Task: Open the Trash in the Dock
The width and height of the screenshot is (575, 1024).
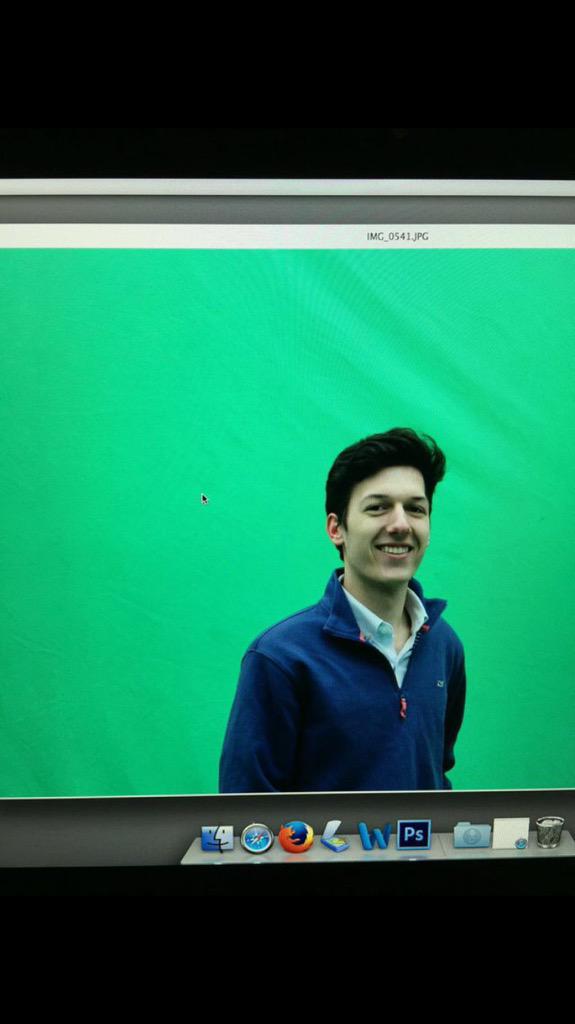Action: point(550,832)
